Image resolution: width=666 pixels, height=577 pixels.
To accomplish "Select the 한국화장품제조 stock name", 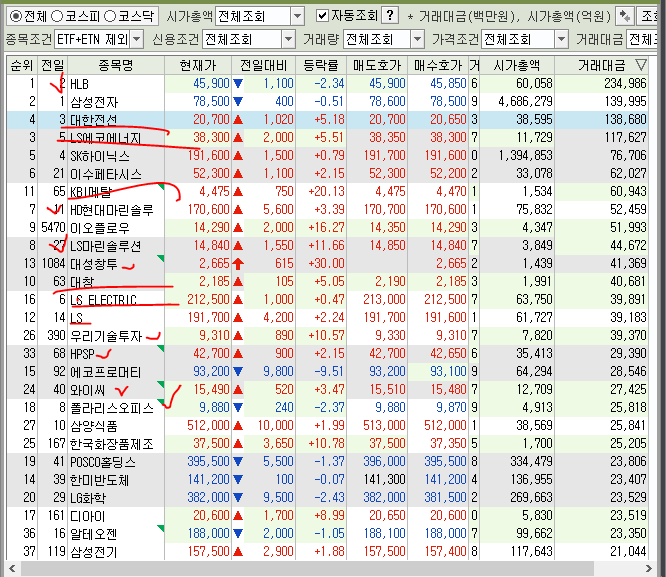I will click(x=112, y=444).
